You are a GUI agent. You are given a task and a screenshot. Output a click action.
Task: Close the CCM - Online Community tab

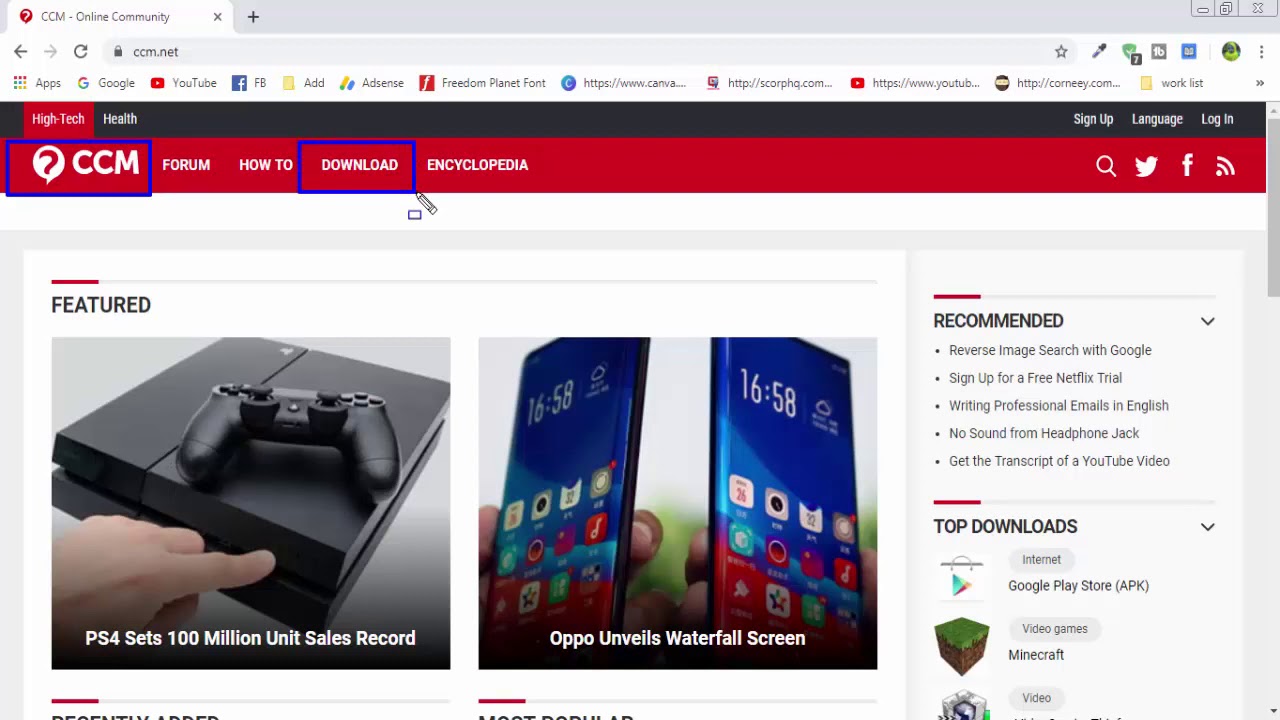pos(218,17)
